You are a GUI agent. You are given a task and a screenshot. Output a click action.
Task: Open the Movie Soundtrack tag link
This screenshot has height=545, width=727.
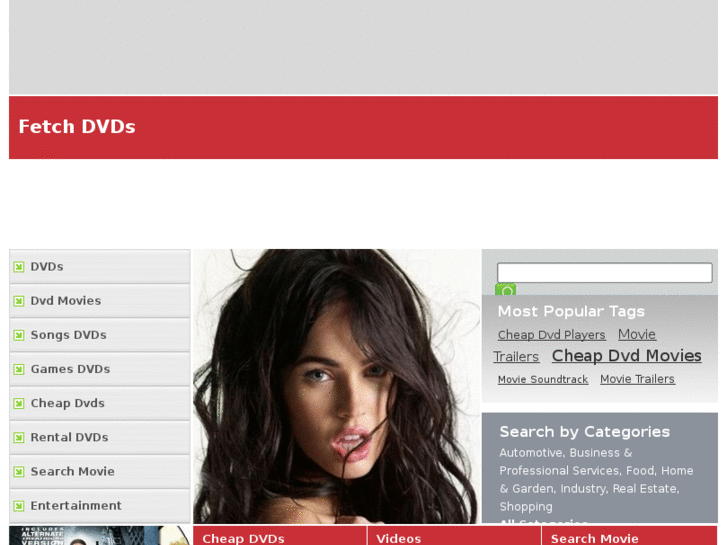point(543,379)
